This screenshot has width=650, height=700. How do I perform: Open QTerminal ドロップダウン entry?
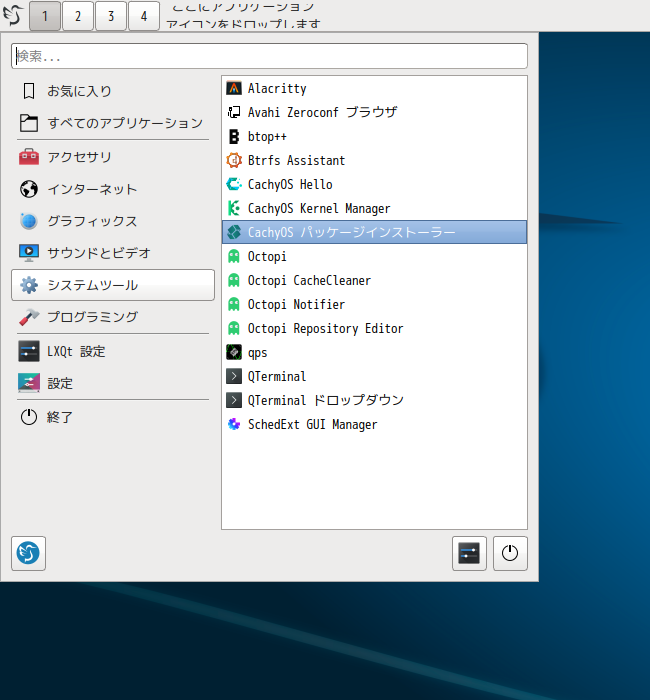pyautogui.click(x=325, y=401)
